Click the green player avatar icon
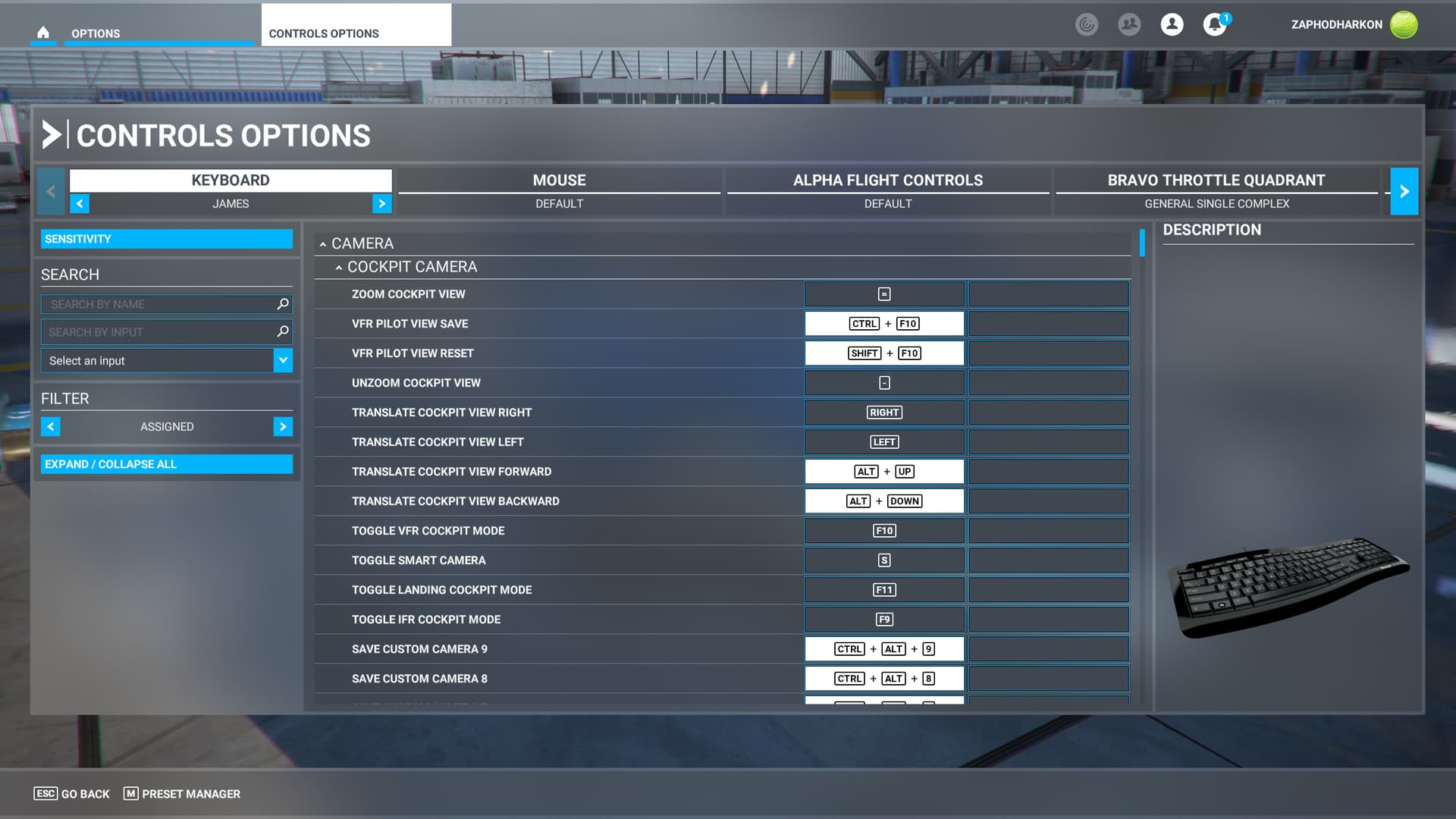The width and height of the screenshot is (1456, 819). [1404, 24]
